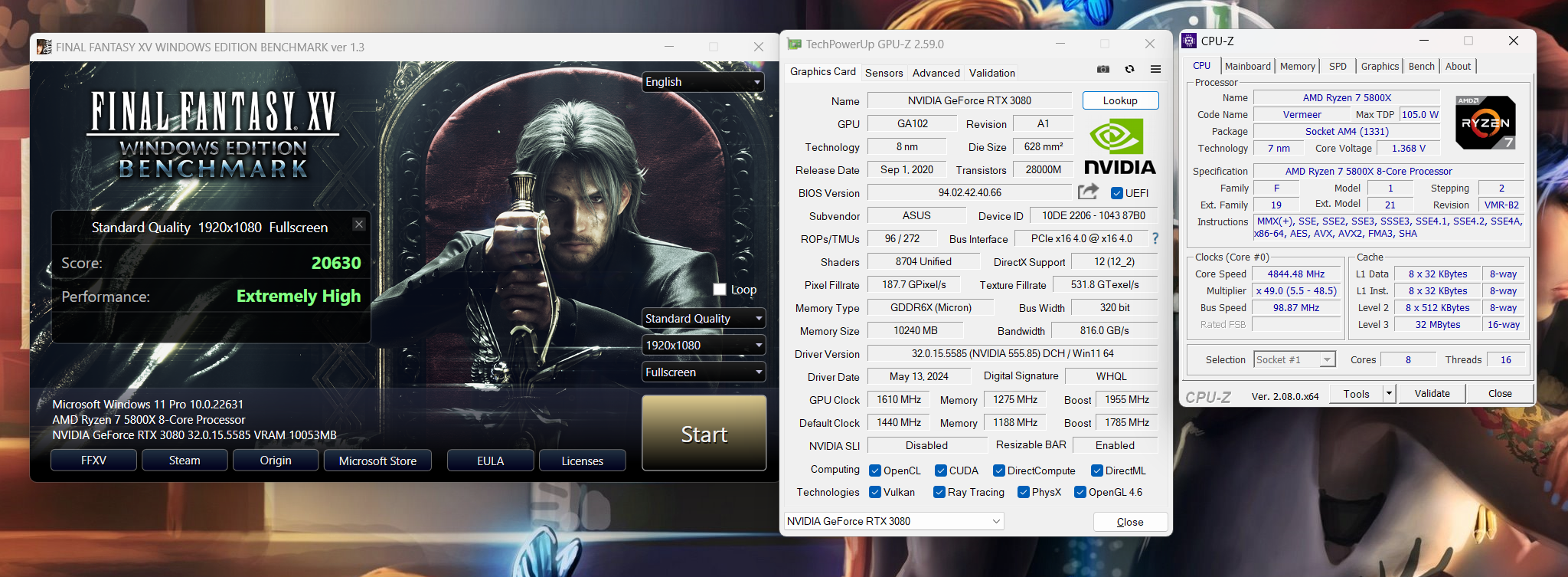Click the empty Rated FSB field in CPU-Z
Viewport: 1568px width, 577px height.
1296,324
